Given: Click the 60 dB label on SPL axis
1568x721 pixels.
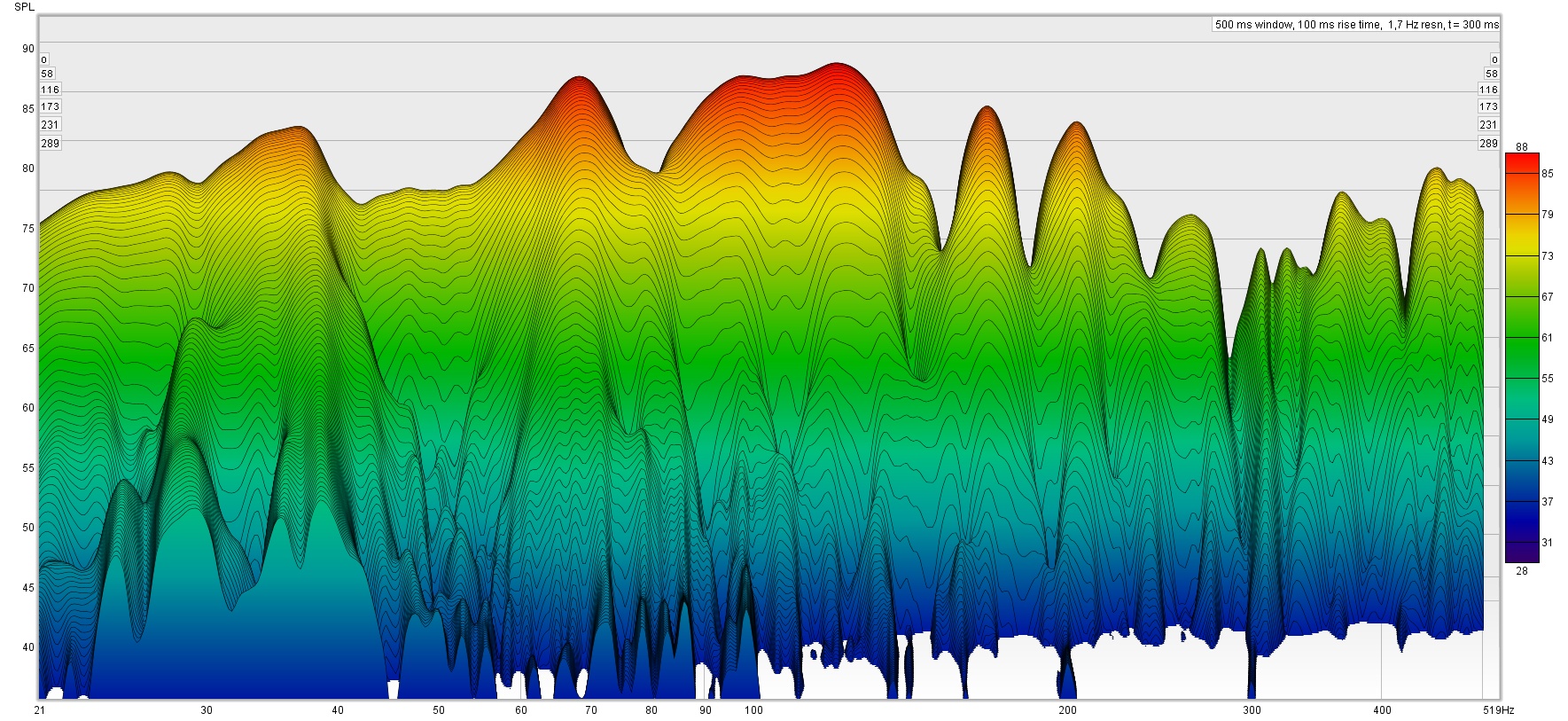Looking at the screenshot, I should pos(28,408).
